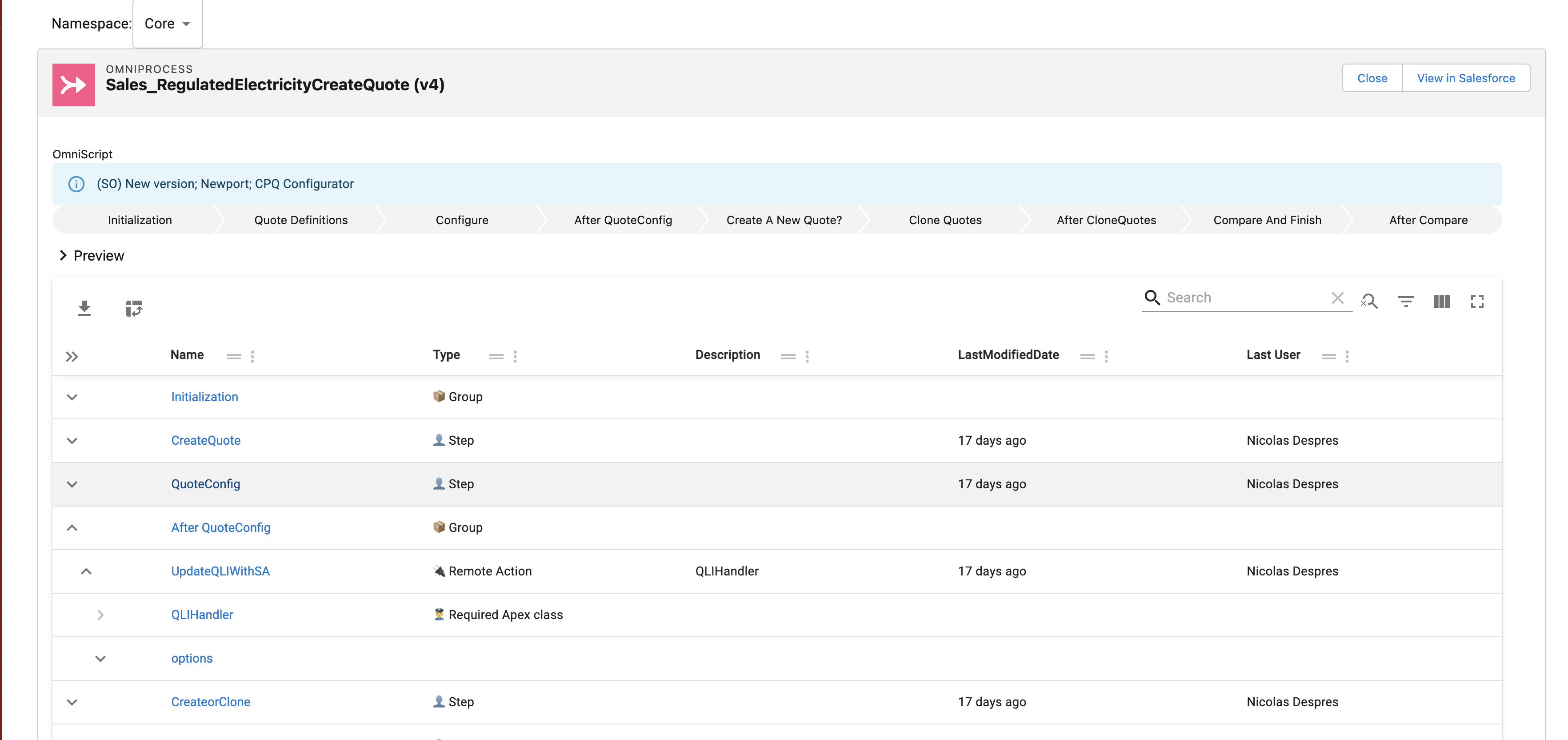Click the info icon in OmniScript banner
Image resolution: width=1568 pixels, height=740 pixels.
tap(76, 184)
